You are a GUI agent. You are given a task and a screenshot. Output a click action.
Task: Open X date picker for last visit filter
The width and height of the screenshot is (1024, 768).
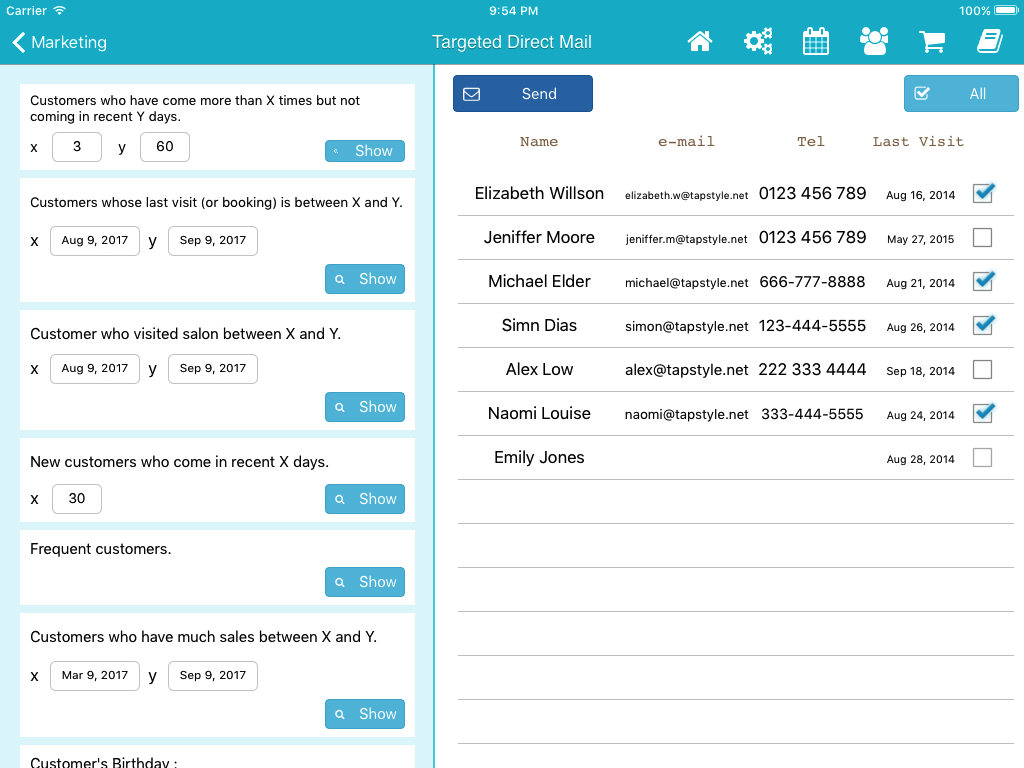click(94, 241)
